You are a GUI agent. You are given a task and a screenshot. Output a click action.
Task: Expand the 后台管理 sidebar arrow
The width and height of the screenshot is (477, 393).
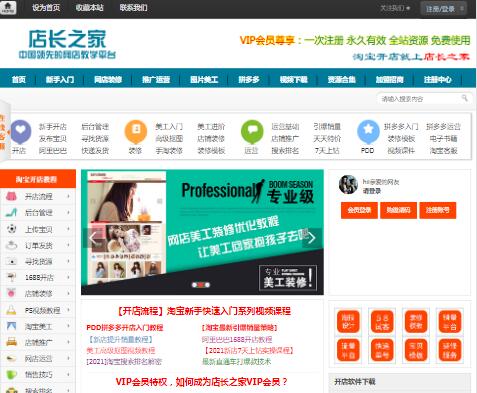click(68, 212)
